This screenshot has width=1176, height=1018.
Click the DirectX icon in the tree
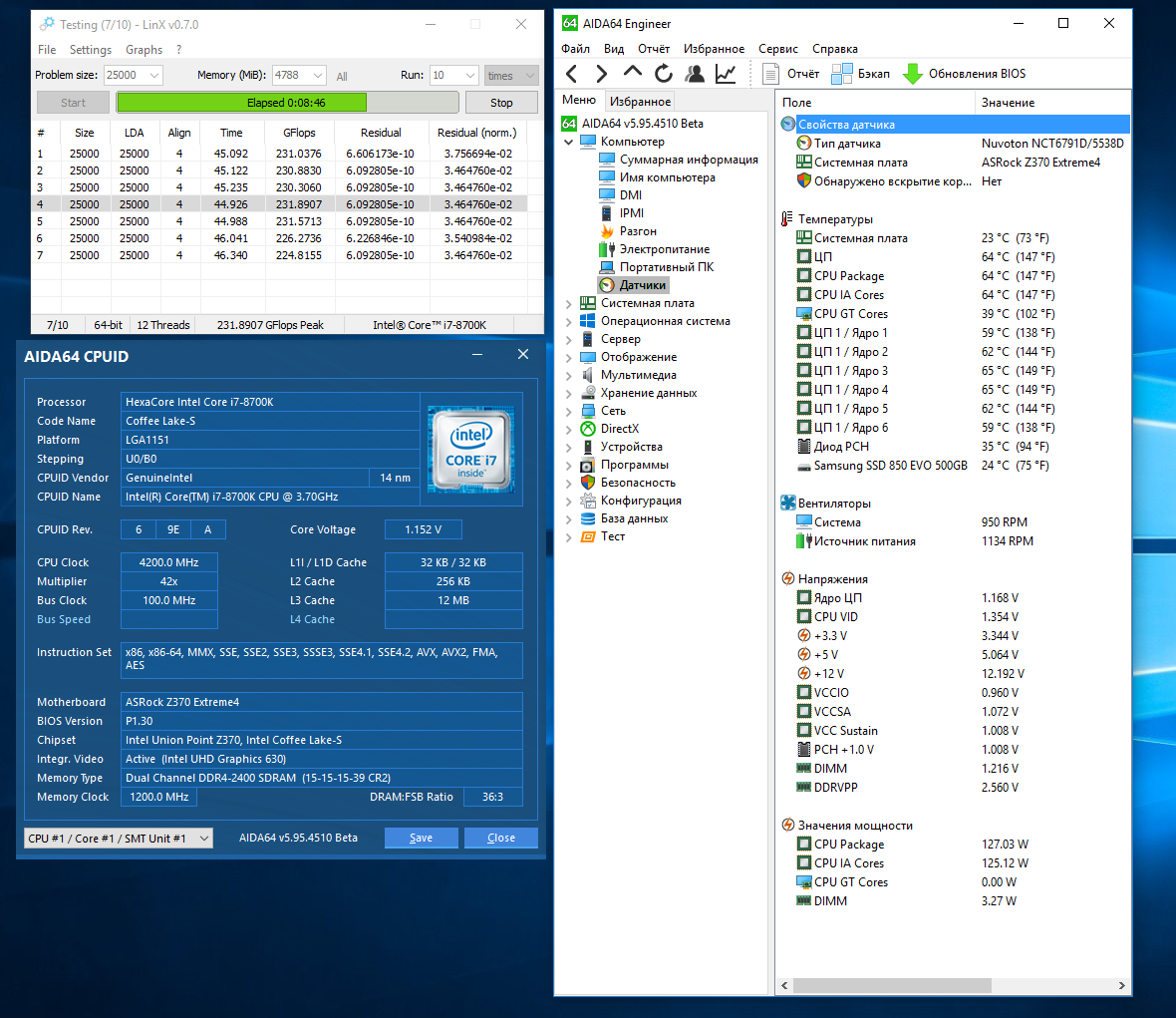tap(588, 429)
